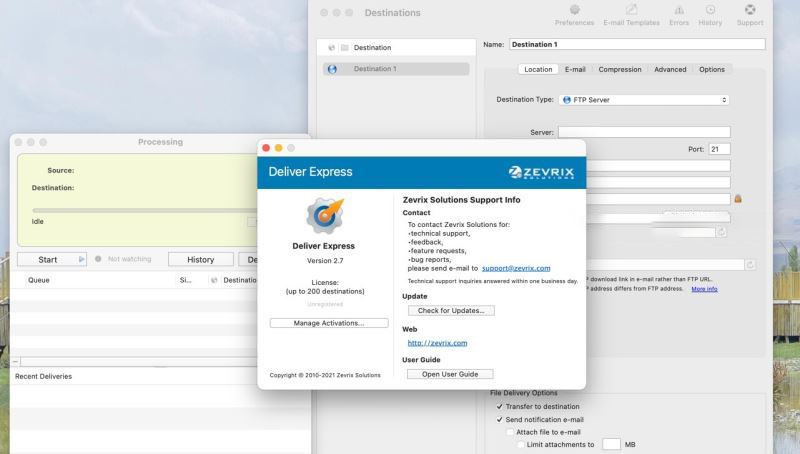Click the folder icon in Destination header
This screenshot has width=800, height=454.
click(344, 47)
